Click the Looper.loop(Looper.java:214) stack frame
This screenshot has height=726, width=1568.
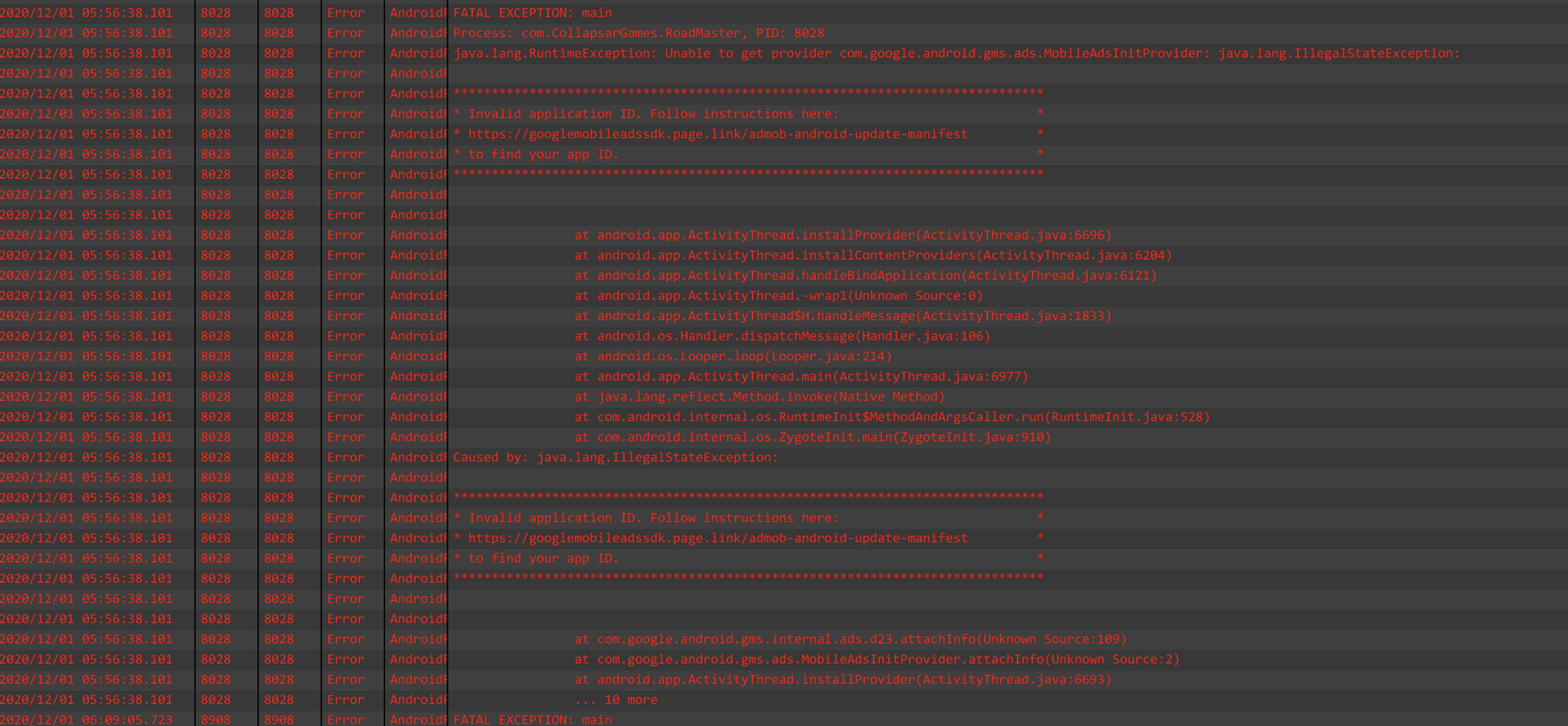pos(733,357)
